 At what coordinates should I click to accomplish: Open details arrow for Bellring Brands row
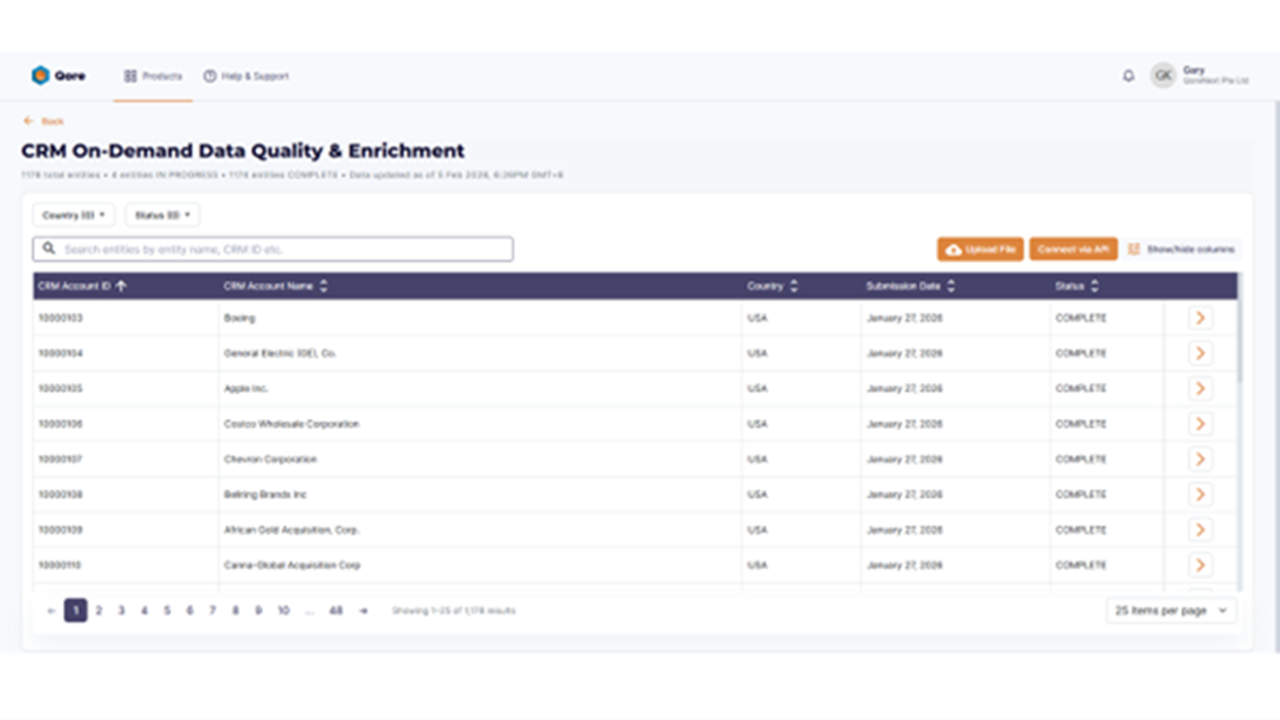[x=1200, y=494]
